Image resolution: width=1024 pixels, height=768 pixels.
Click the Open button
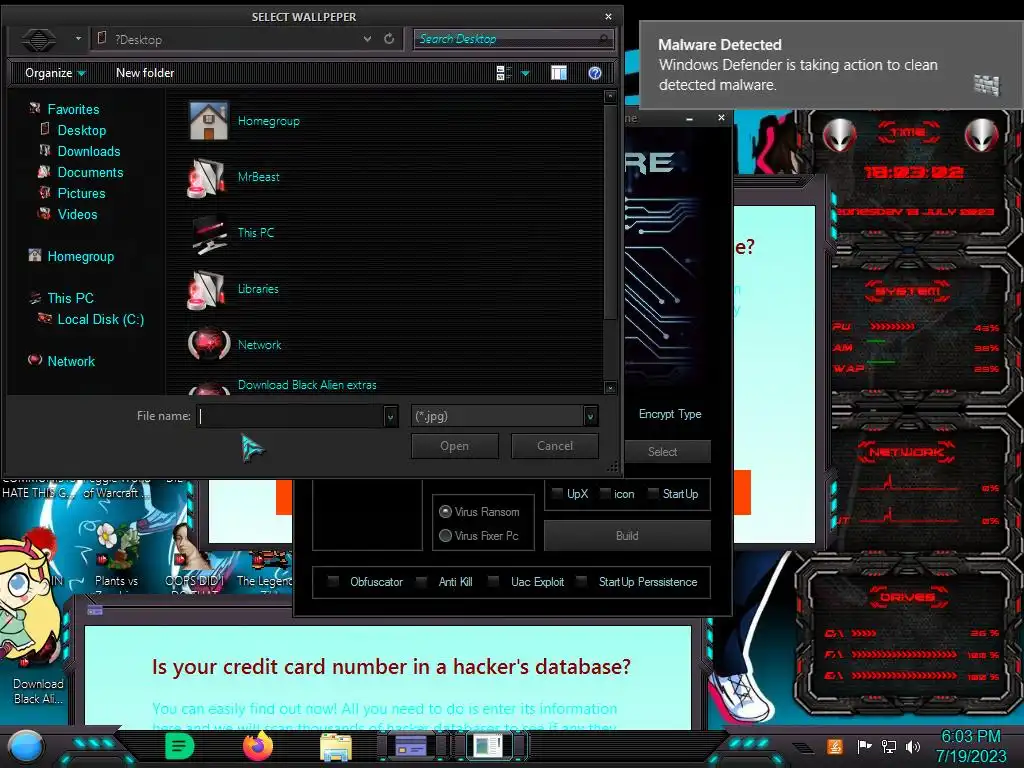(x=455, y=446)
